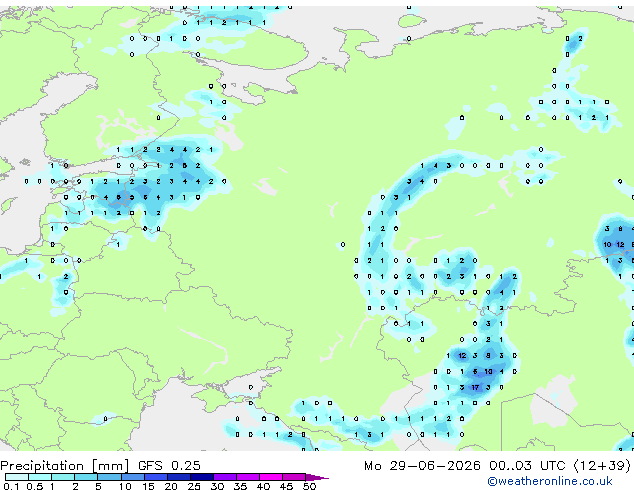Click legend label '0.1'
The height and width of the screenshot is (490, 634).
pos(11,486)
